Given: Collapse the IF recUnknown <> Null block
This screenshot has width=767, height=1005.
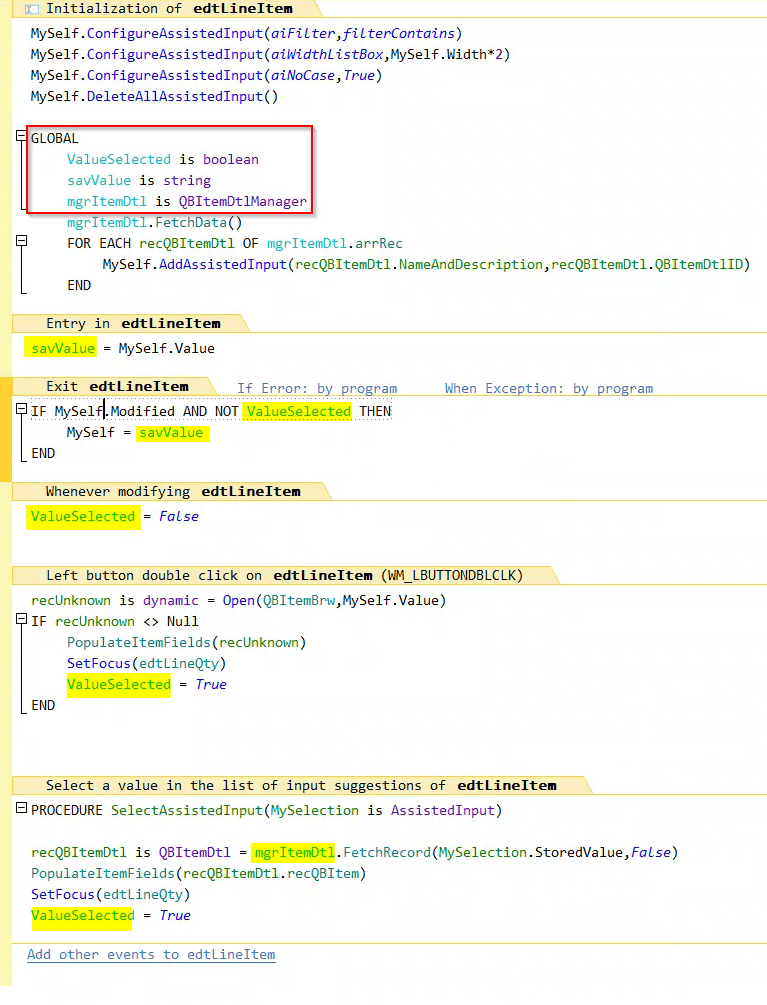Looking at the screenshot, I should click(x=22, y=621).
